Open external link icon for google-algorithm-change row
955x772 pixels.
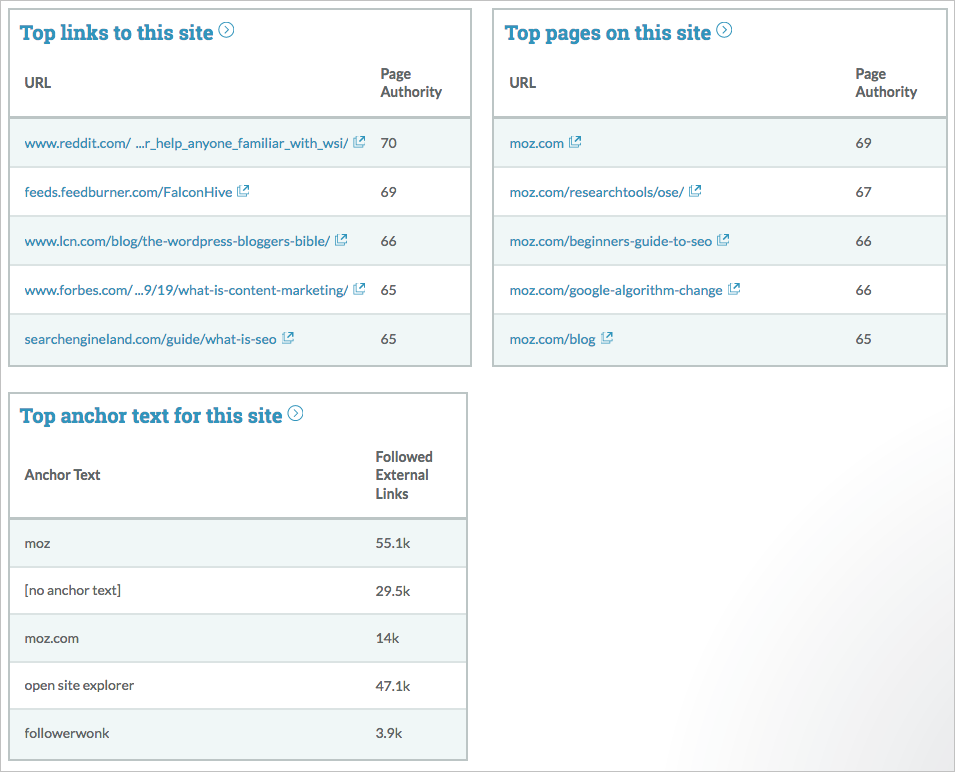coord(734,289)
